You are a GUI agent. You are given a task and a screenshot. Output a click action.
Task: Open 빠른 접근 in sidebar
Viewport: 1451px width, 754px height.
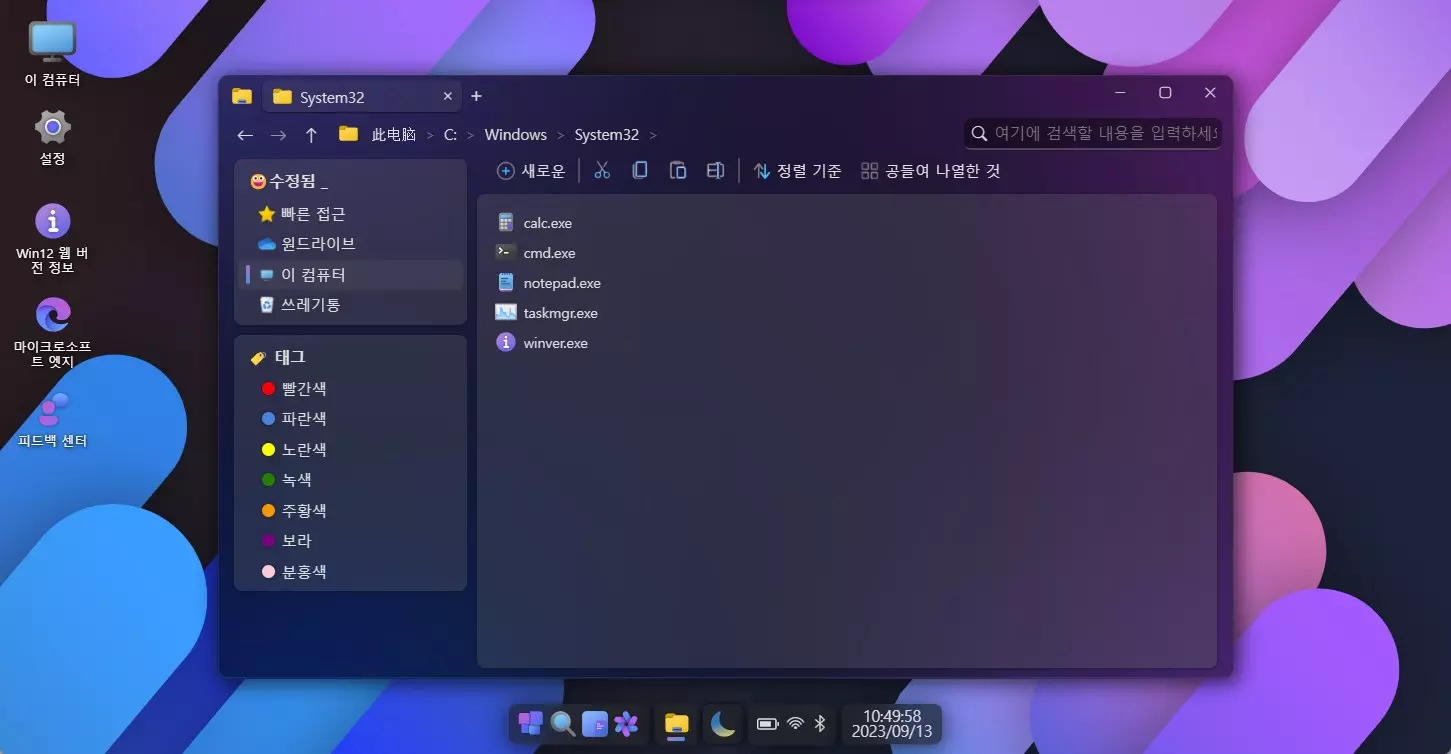[350, 214]
